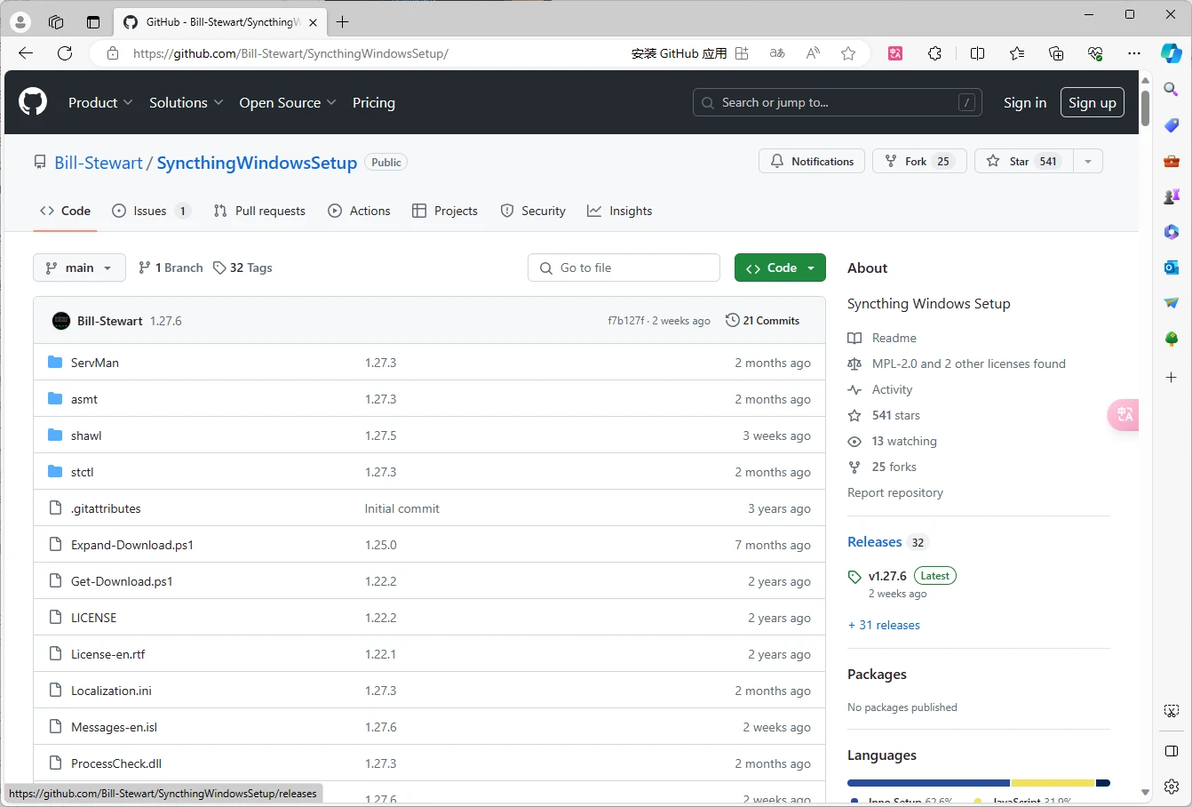Open the main branch selector dropdown
The height and width of the screenshot is (807, 1192).
point(79,267)
